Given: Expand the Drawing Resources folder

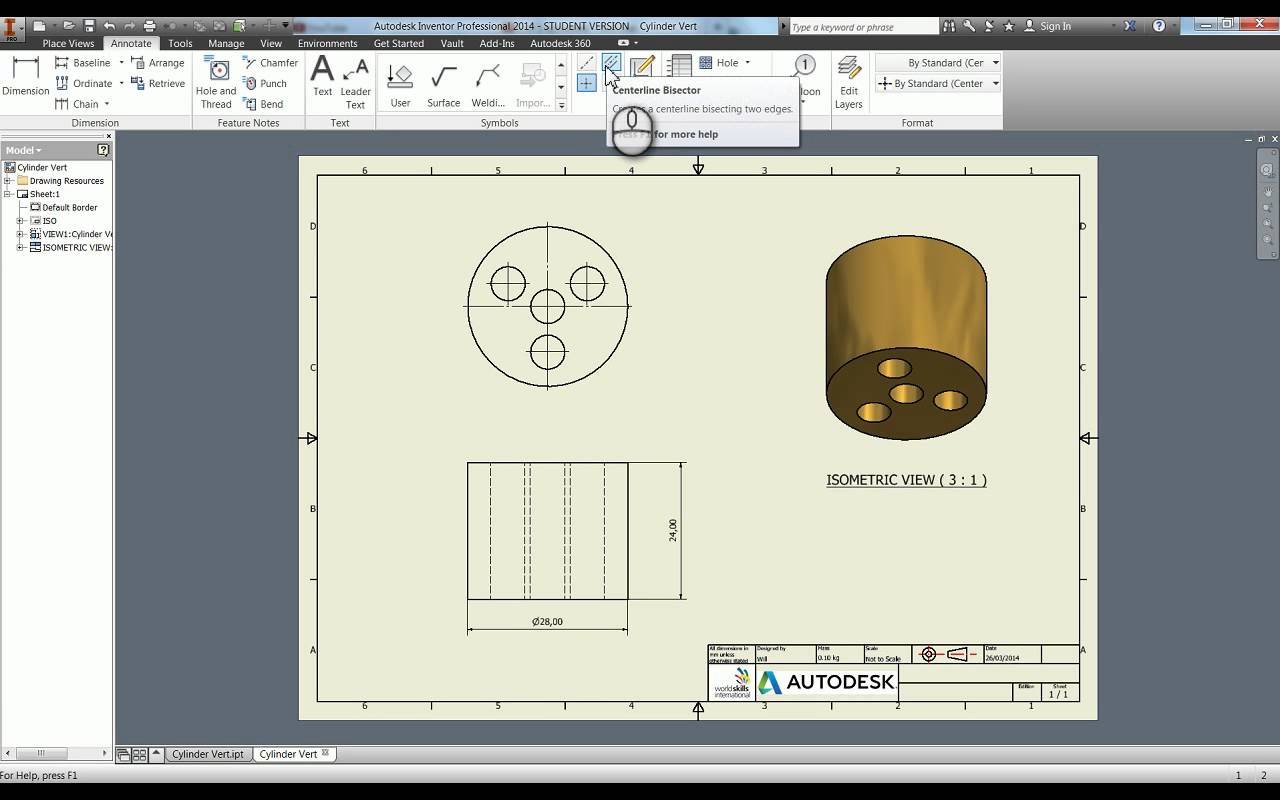Looking at the screenshot, I should [x=9, y=180].
